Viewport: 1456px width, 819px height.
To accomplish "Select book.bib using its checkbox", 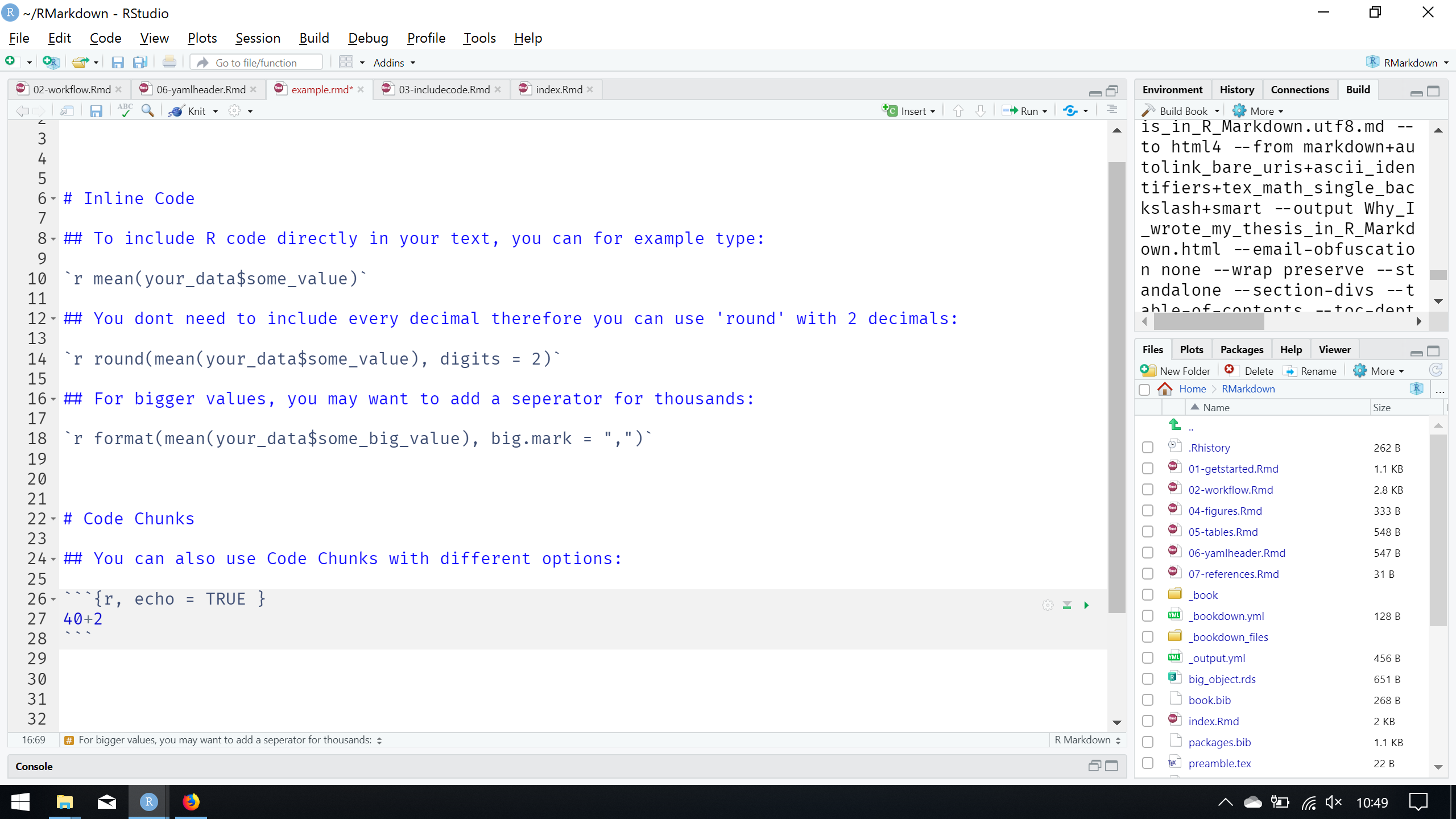I will click(1148, 700).
